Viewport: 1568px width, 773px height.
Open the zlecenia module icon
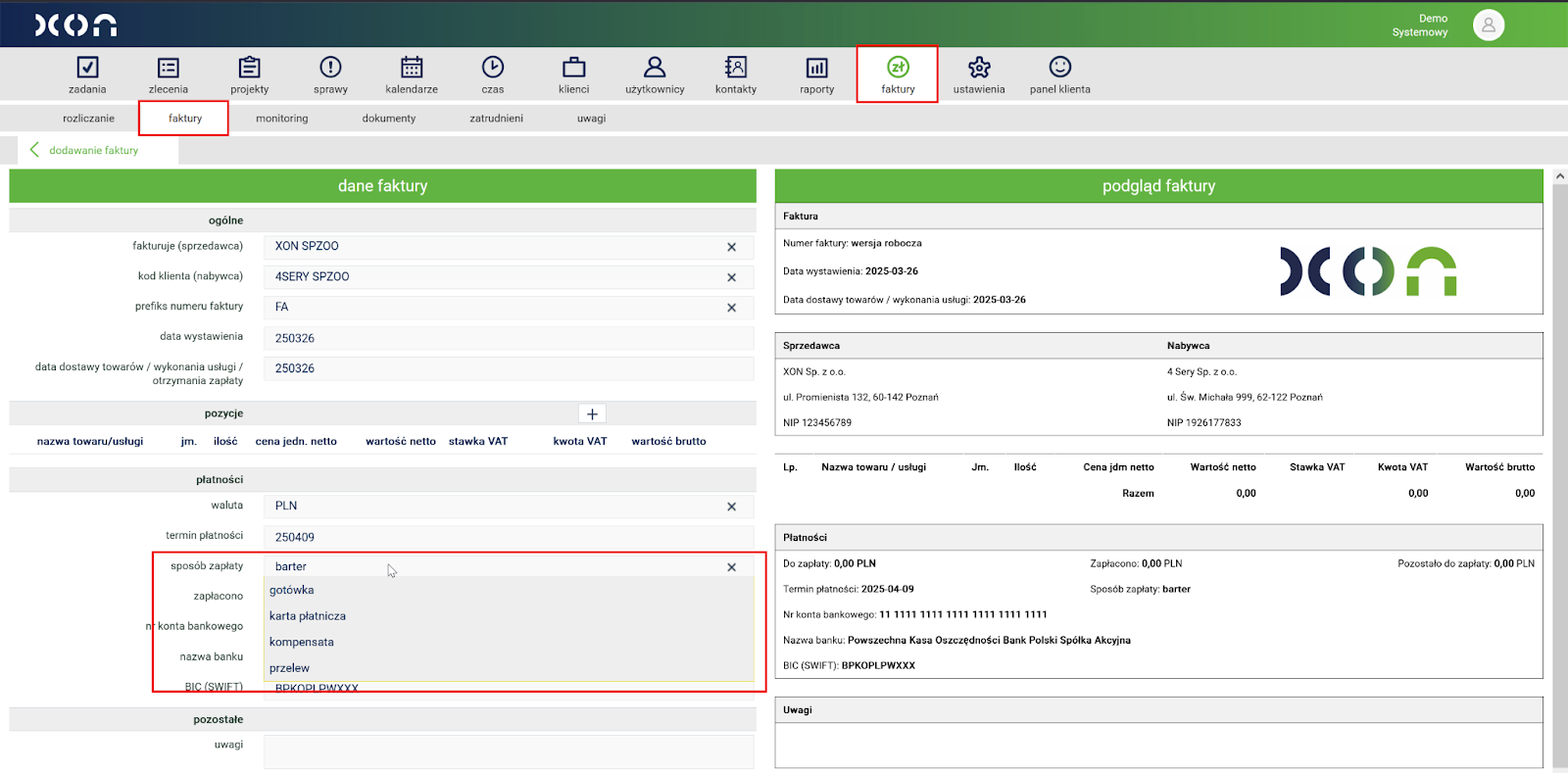pos(169,67)
